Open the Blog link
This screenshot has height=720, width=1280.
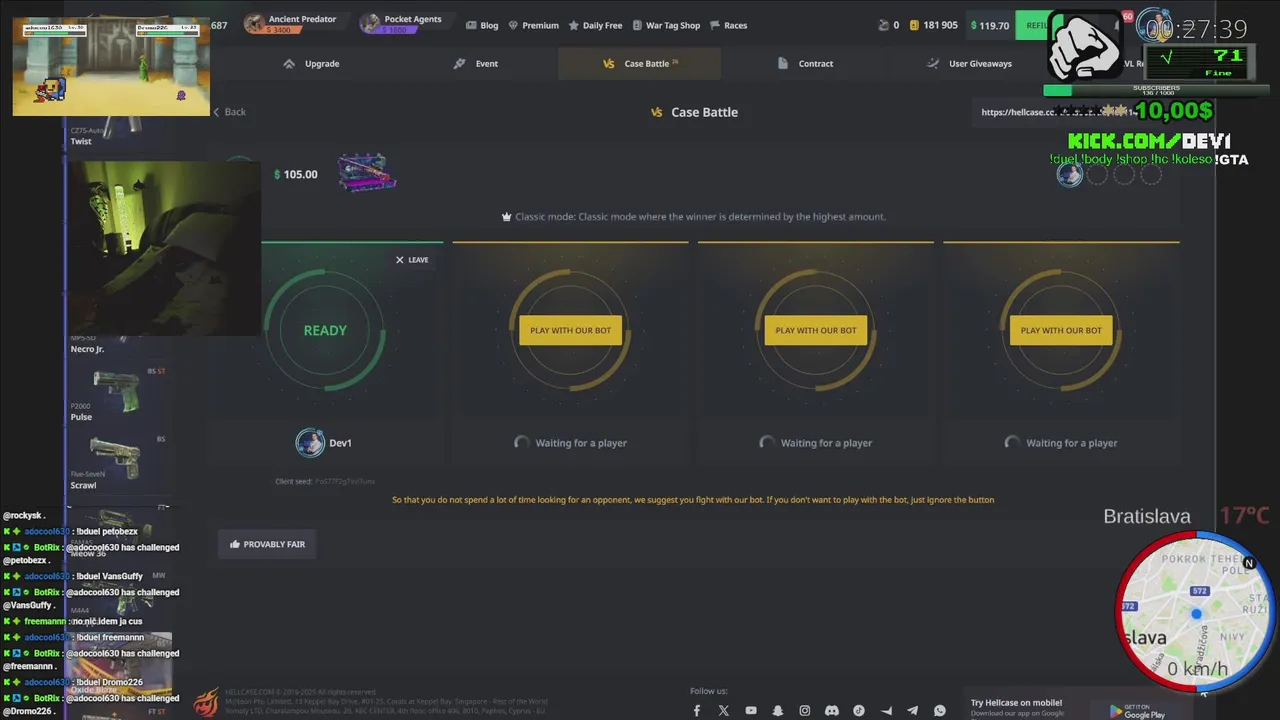[482, 25]
